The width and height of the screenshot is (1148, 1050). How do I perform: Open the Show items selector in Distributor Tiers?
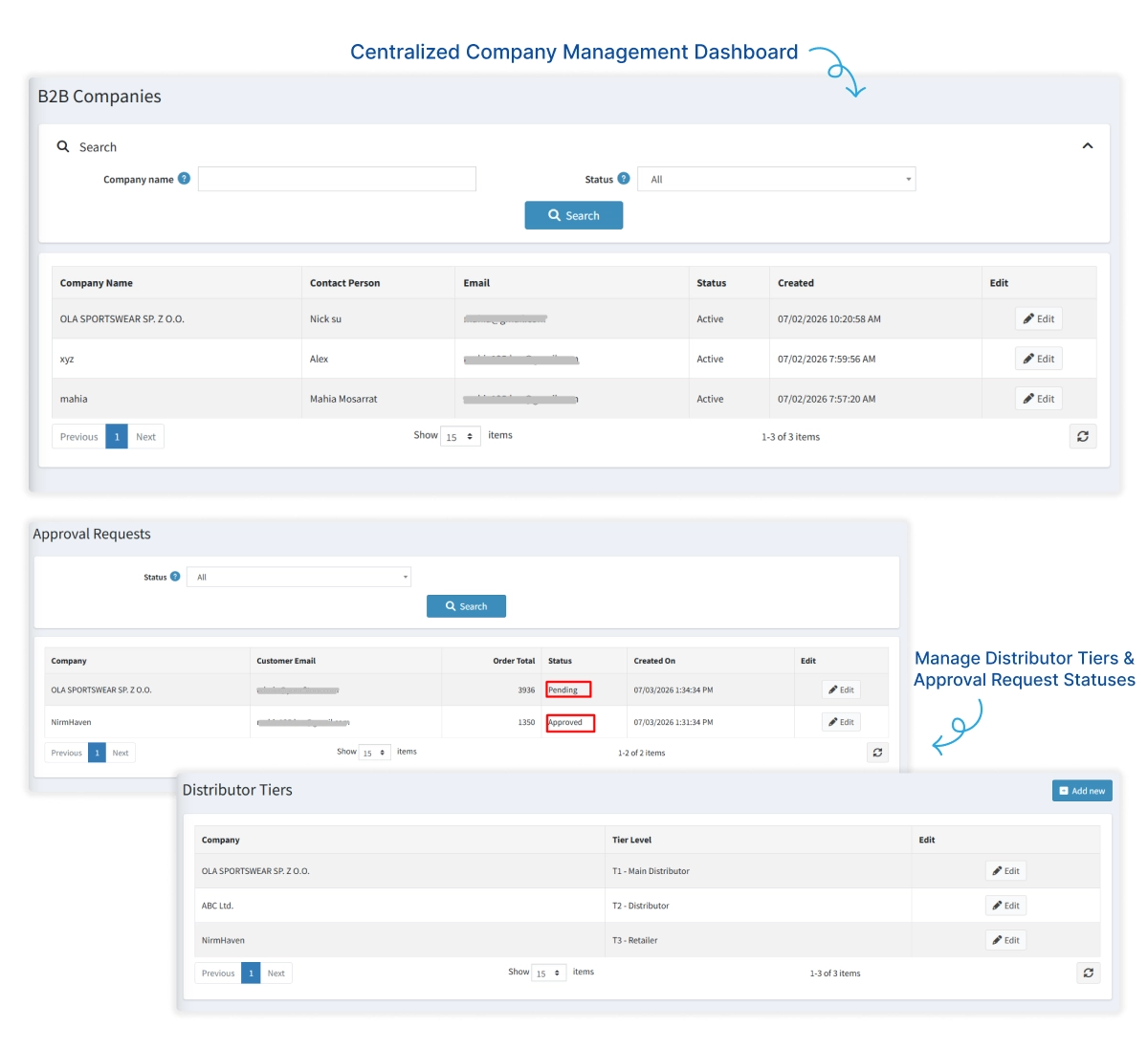pos(549,973)
